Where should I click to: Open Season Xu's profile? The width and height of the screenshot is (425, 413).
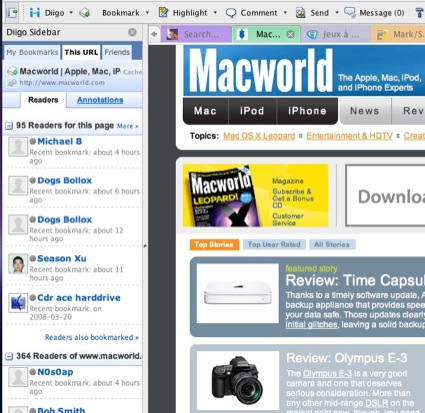click(x=62, y=259)
